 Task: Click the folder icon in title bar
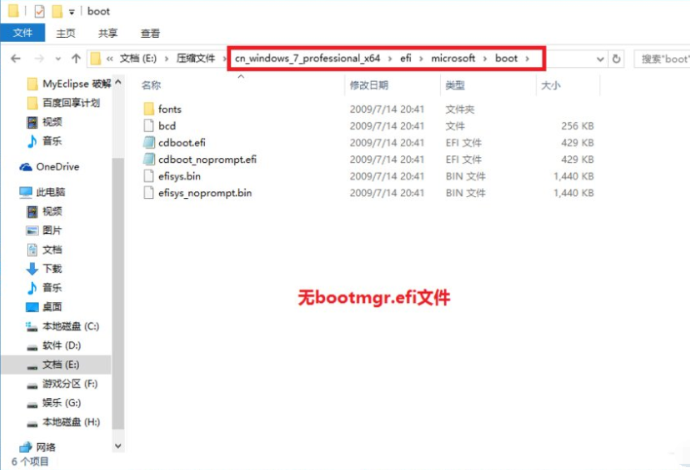tap(13, 11)
